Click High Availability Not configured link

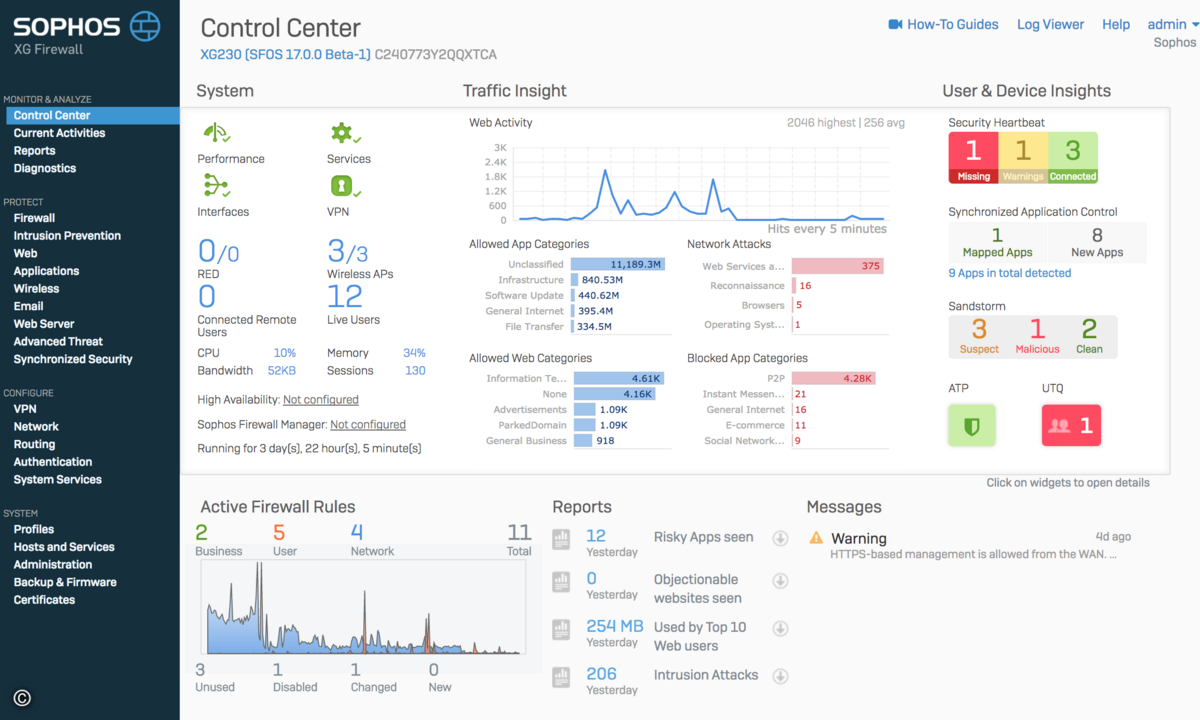click(321, 400)
